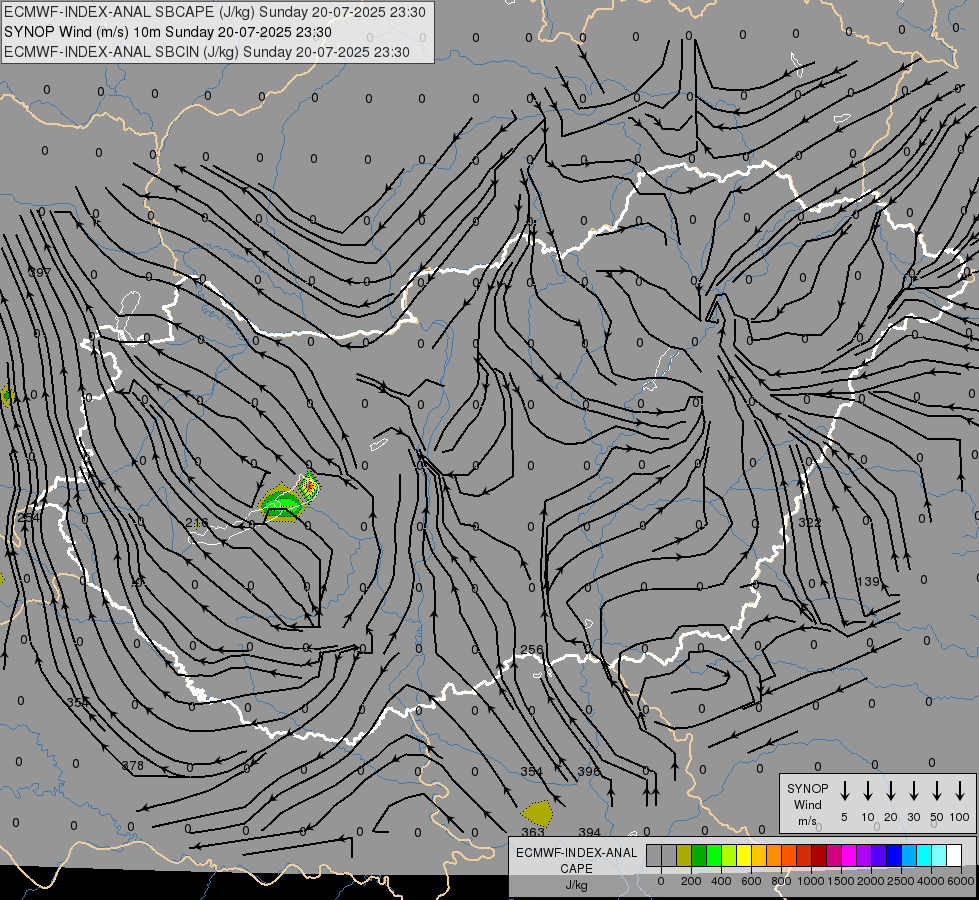Click the wind arrow above the 50 label
Viewport: 979px width, 900px height.
coord(937,791)
